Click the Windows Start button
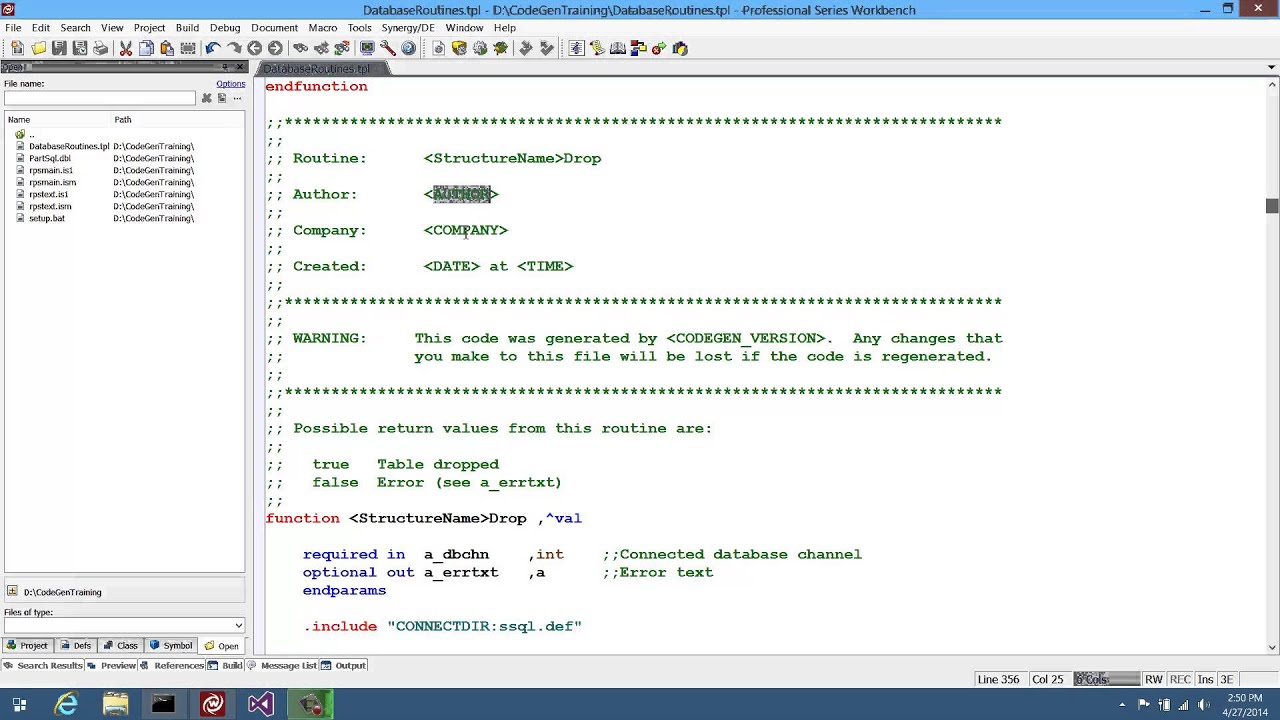Image resolution: width=1280 pixels, height=720 pixels. tap(19, 704)
